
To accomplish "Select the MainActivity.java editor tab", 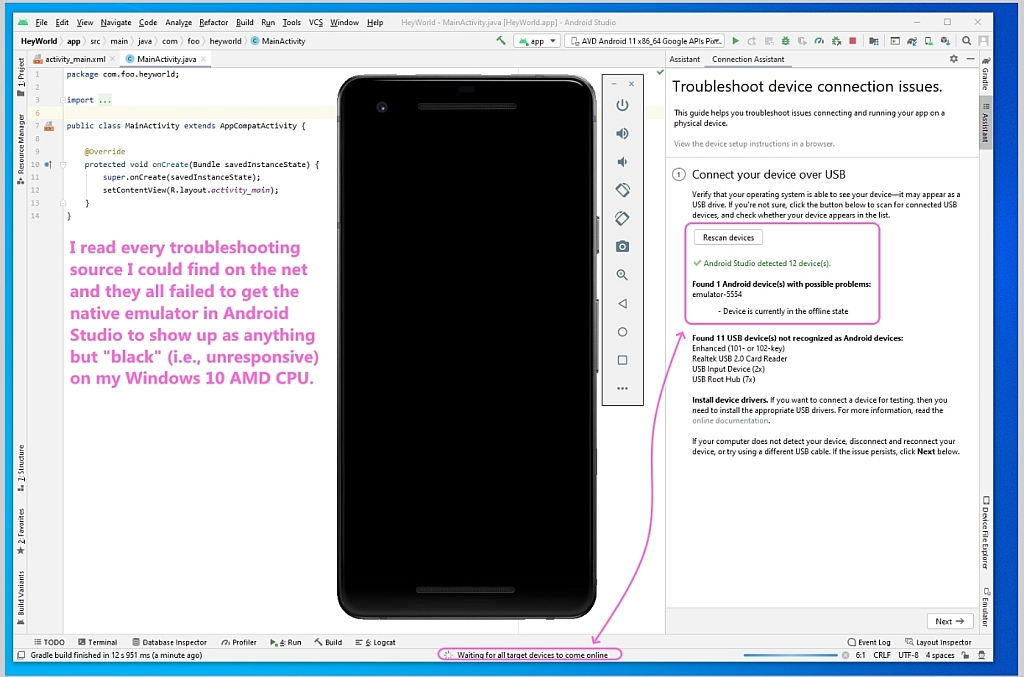I will (x=166, y=59).
